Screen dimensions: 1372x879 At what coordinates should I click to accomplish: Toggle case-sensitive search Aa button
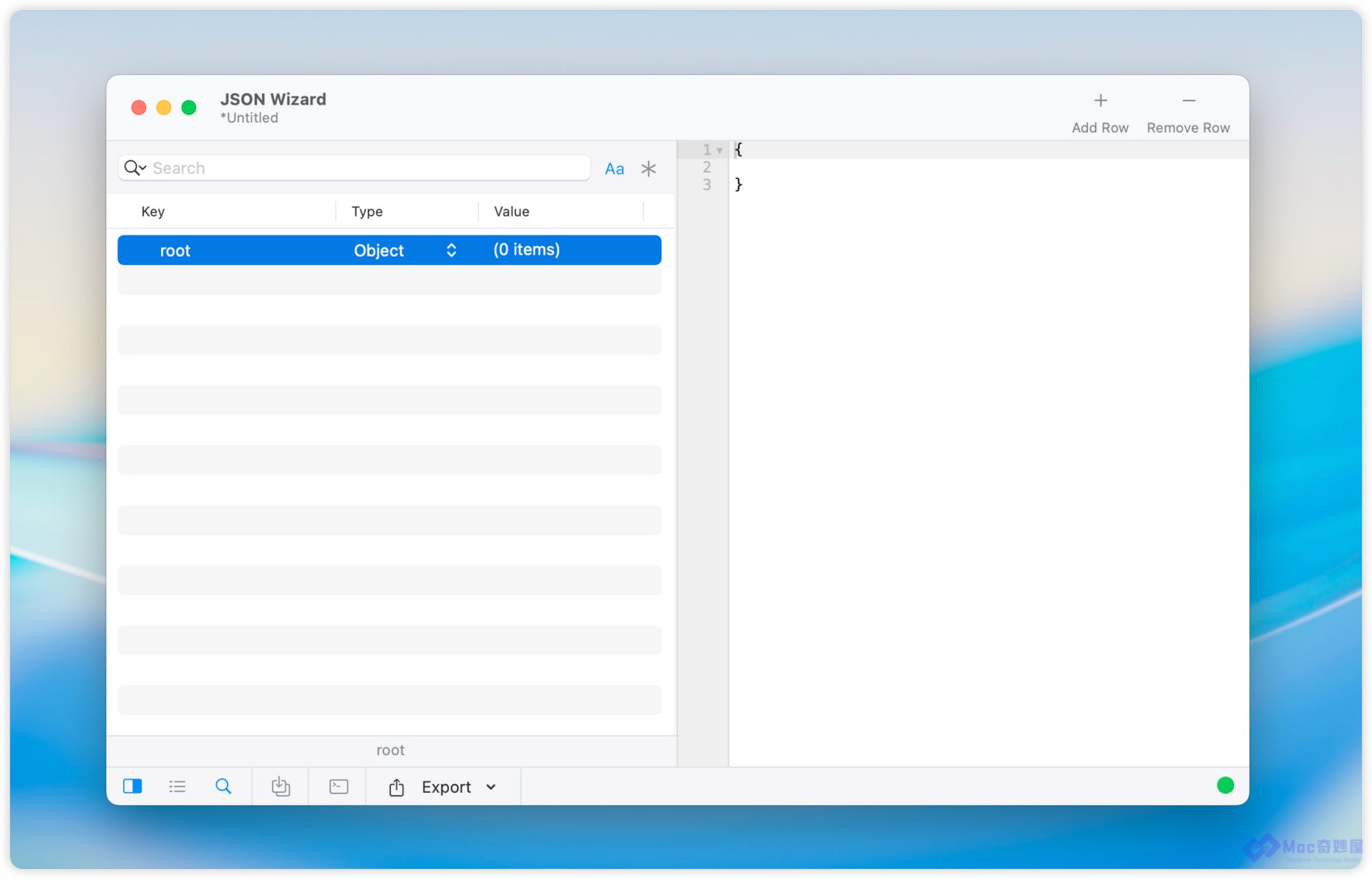[614, 169]
